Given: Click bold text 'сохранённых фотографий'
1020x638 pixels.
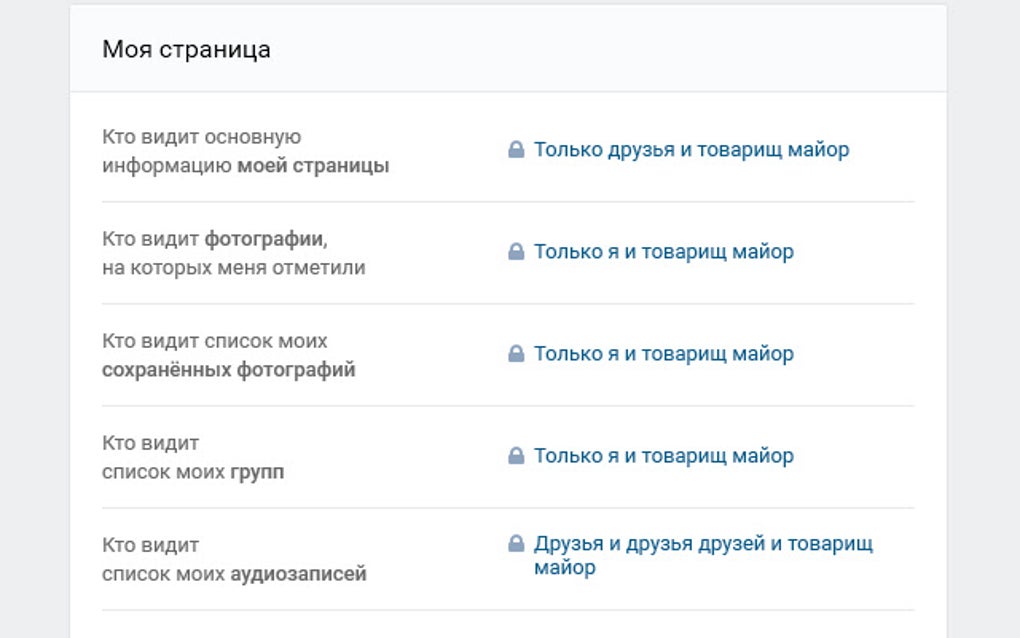Looking at the screenshot, I should click(x=229, y=370).
